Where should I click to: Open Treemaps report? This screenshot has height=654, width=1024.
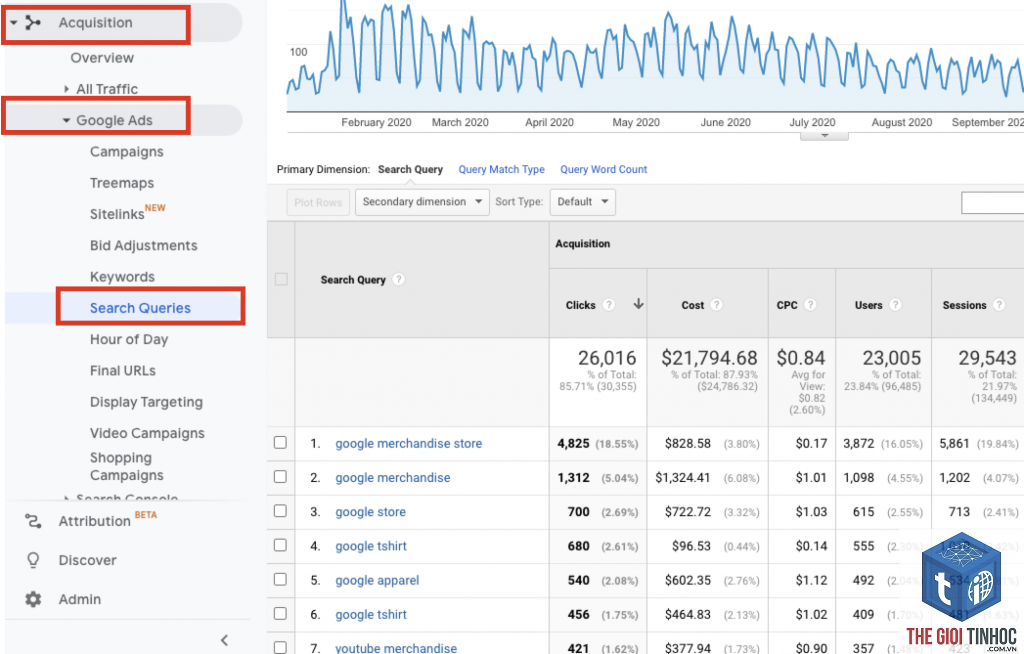coord(122,183)
